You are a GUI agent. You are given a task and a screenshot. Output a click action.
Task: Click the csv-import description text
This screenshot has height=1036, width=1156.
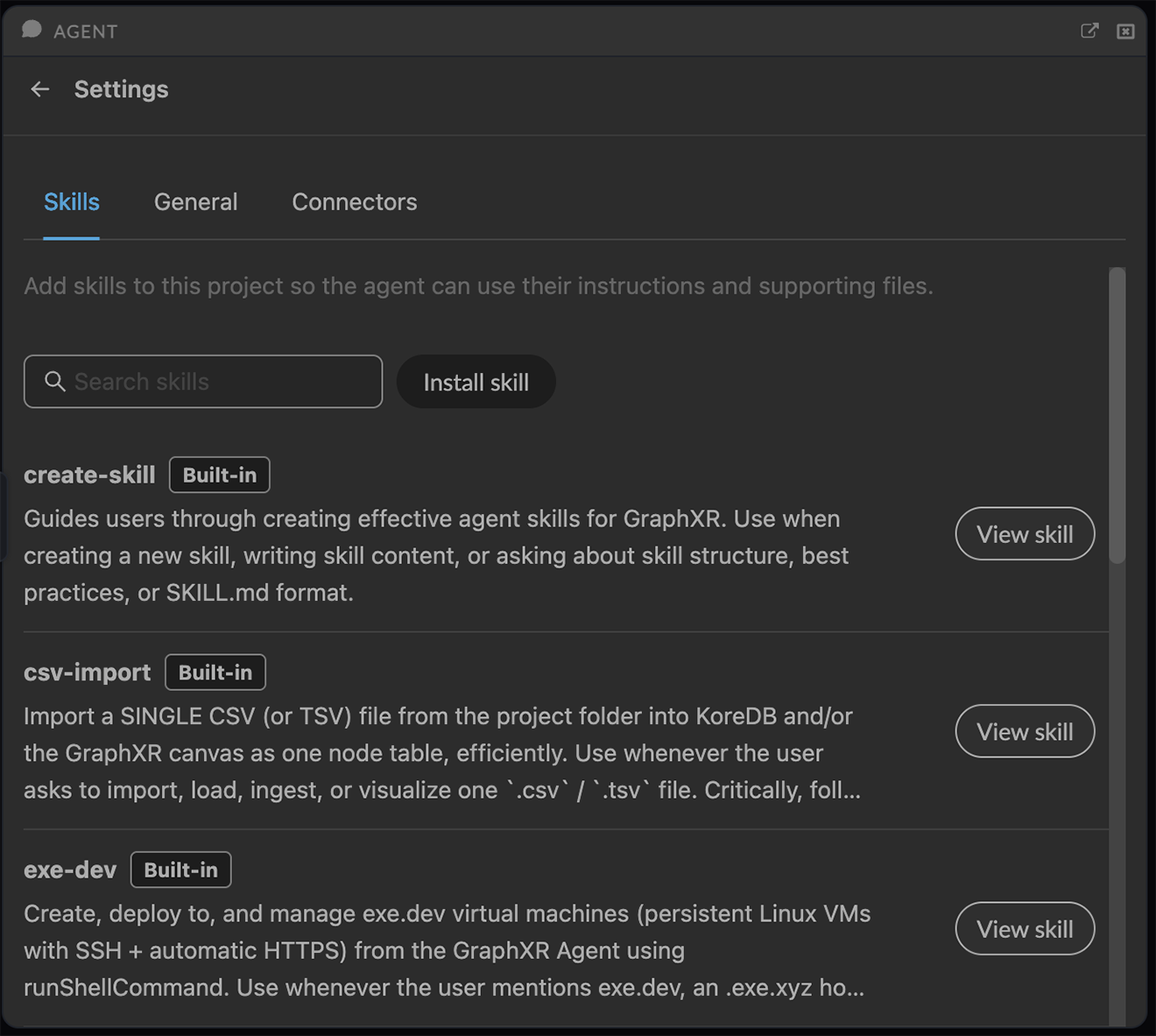coord(442,753)
